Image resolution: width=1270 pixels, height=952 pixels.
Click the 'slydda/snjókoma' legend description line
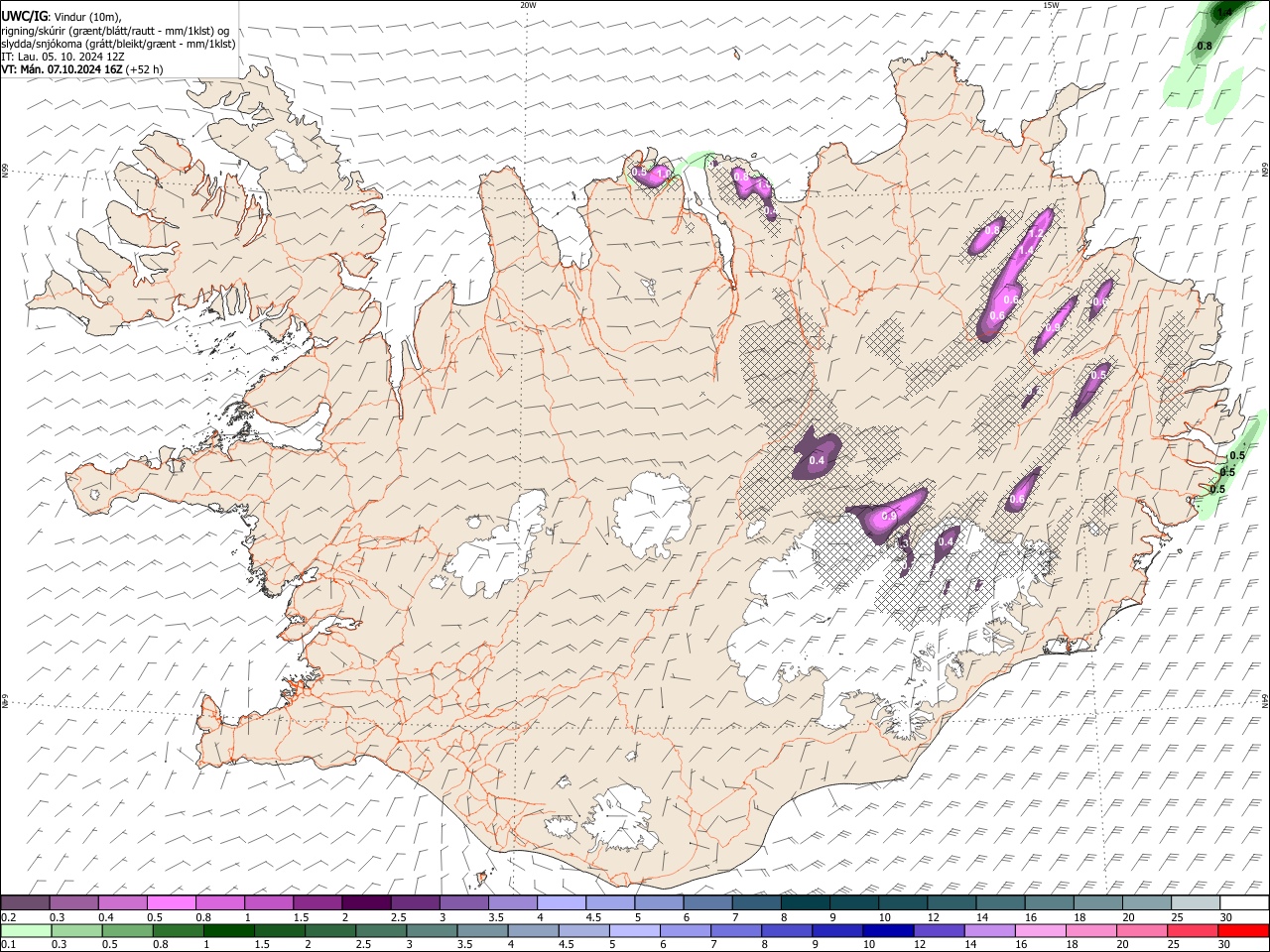(x=119, y=44)
